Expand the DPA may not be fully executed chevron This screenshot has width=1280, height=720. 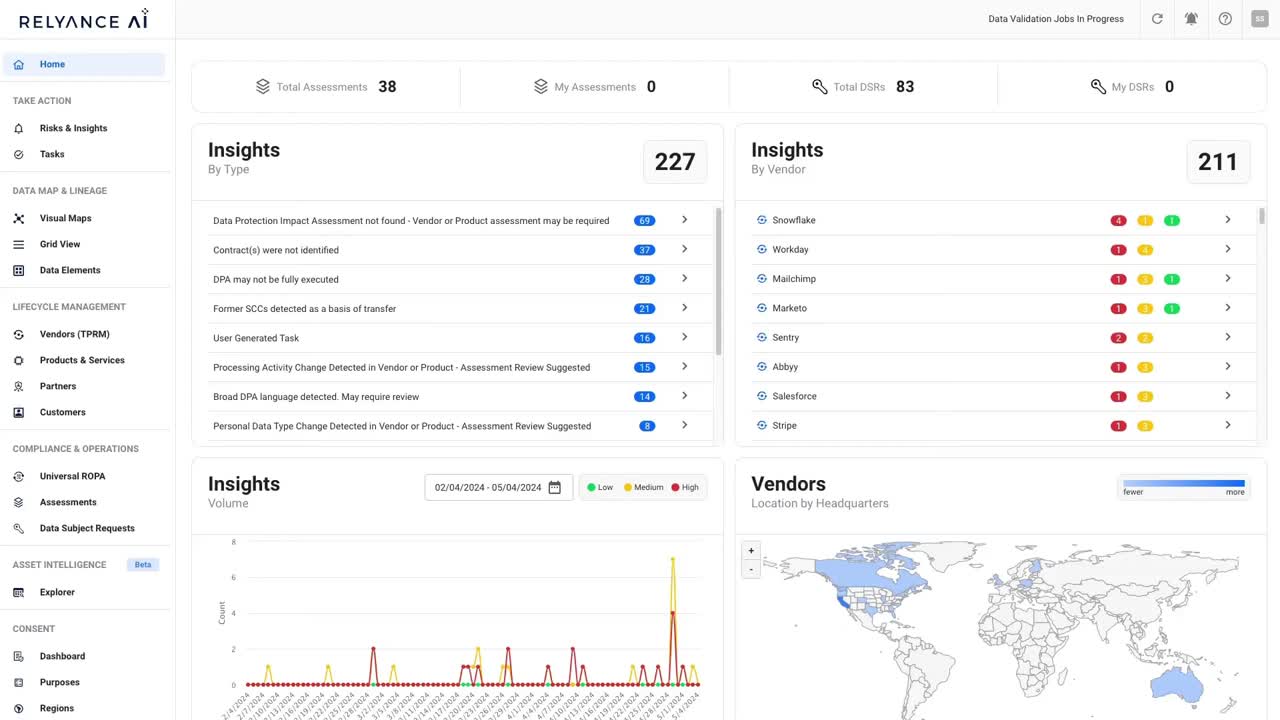[684, 278]
